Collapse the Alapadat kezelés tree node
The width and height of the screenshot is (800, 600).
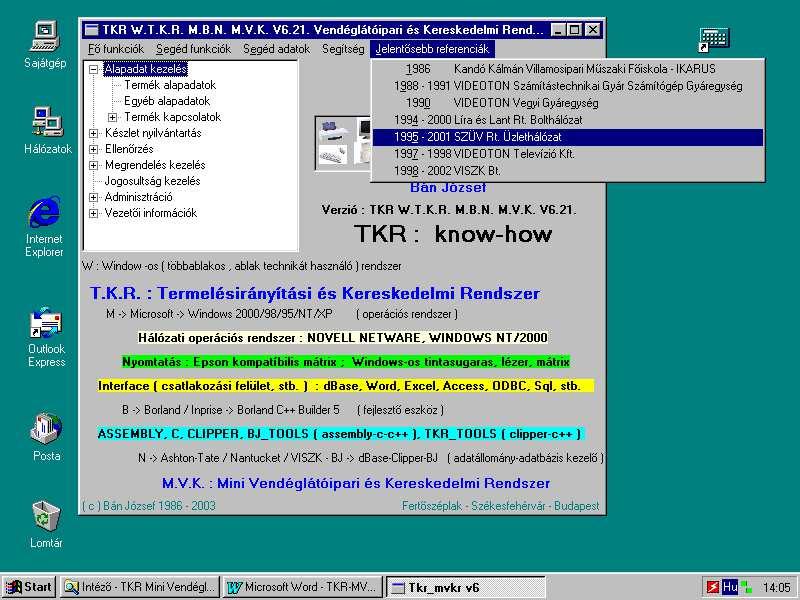tap(93, 69)
